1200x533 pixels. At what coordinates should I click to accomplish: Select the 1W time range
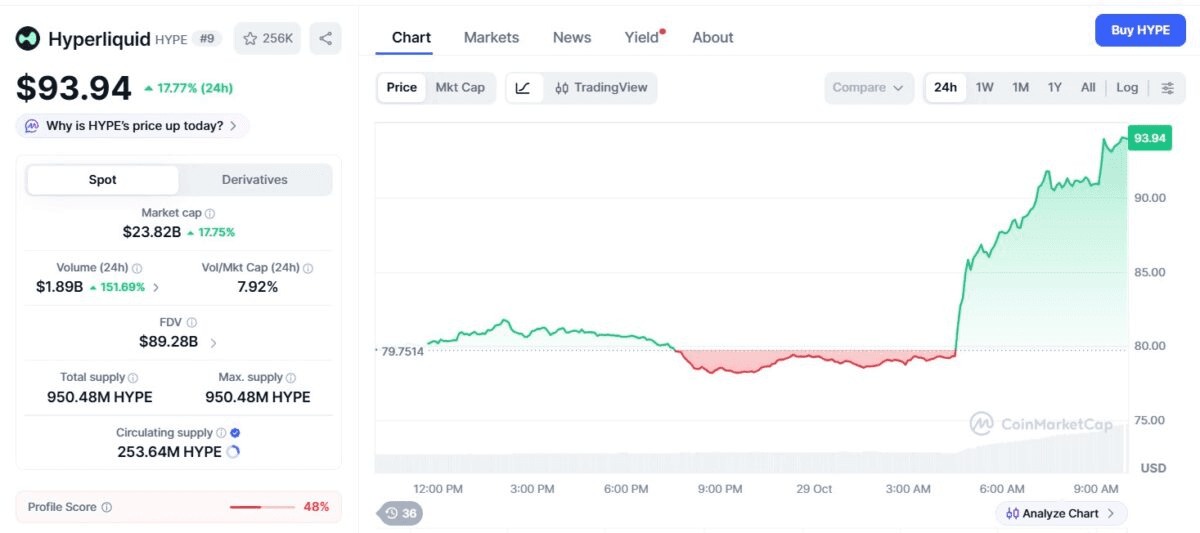pyautogui.click(x=985, y=88)
